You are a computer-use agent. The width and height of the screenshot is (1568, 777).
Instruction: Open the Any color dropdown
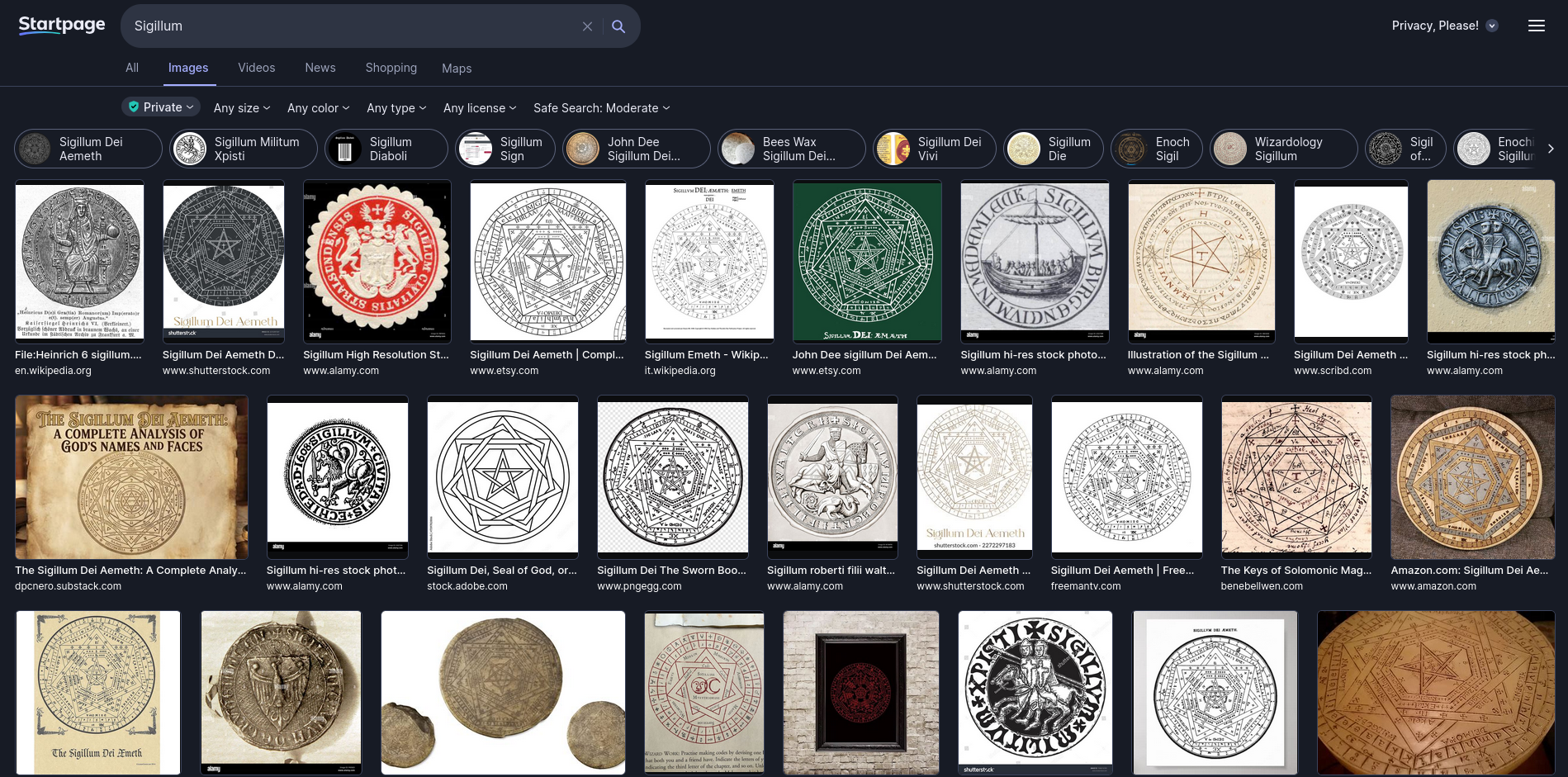(318, 108)
